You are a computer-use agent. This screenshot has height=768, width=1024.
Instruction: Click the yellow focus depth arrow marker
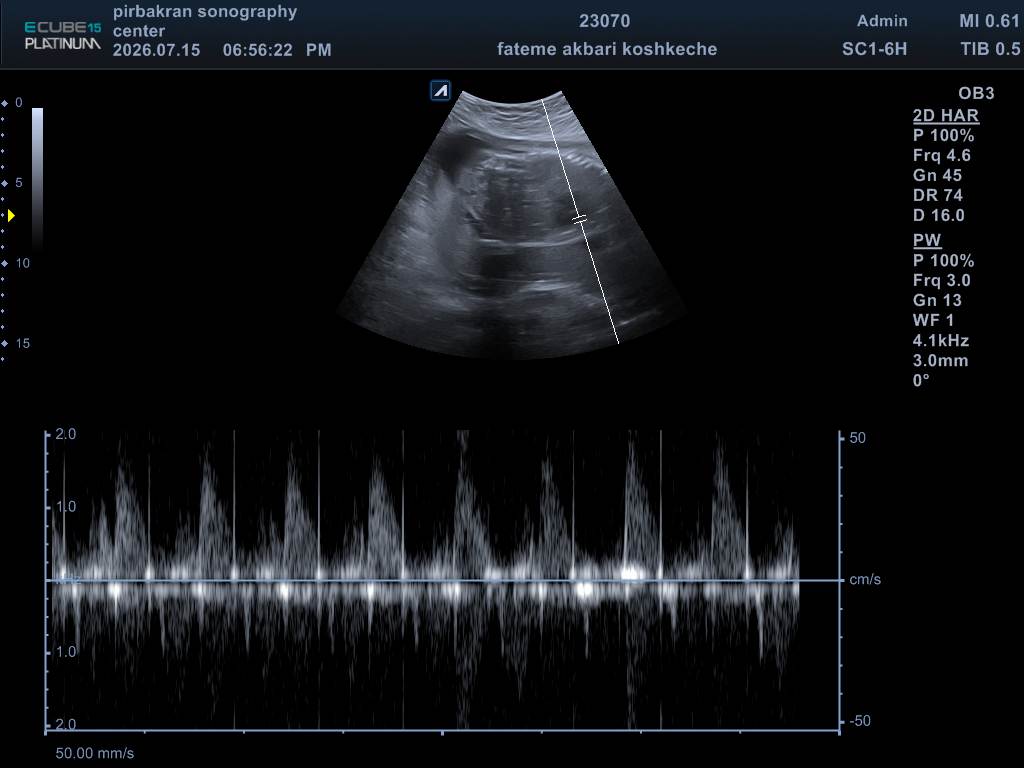(11, 216)
